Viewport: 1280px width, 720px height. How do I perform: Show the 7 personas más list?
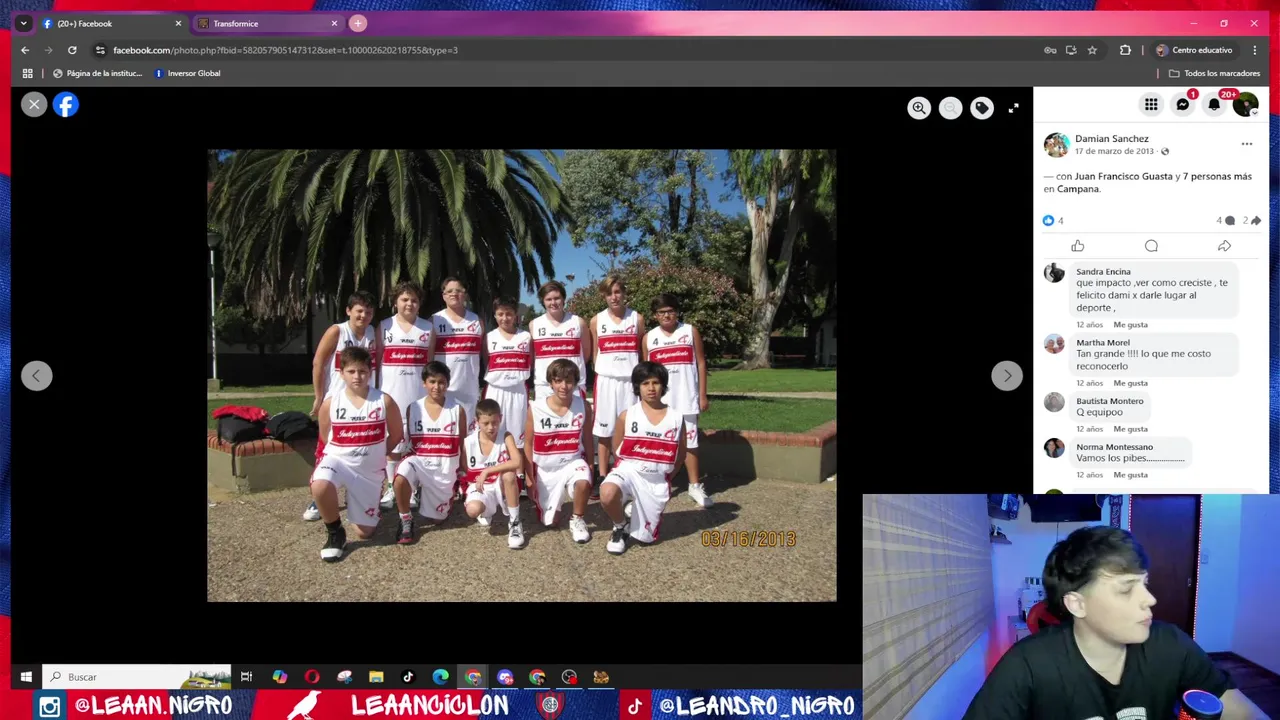tap(1217, 176)
